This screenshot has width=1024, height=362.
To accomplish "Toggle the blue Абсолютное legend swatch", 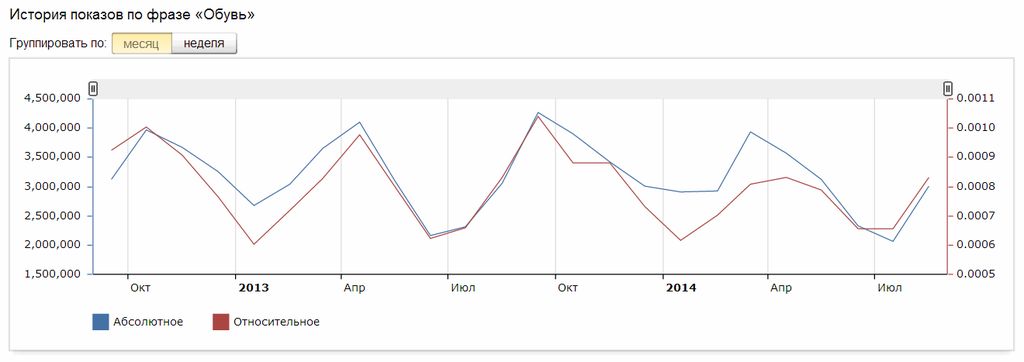I will pyautogui.click(x=101, y=321).
